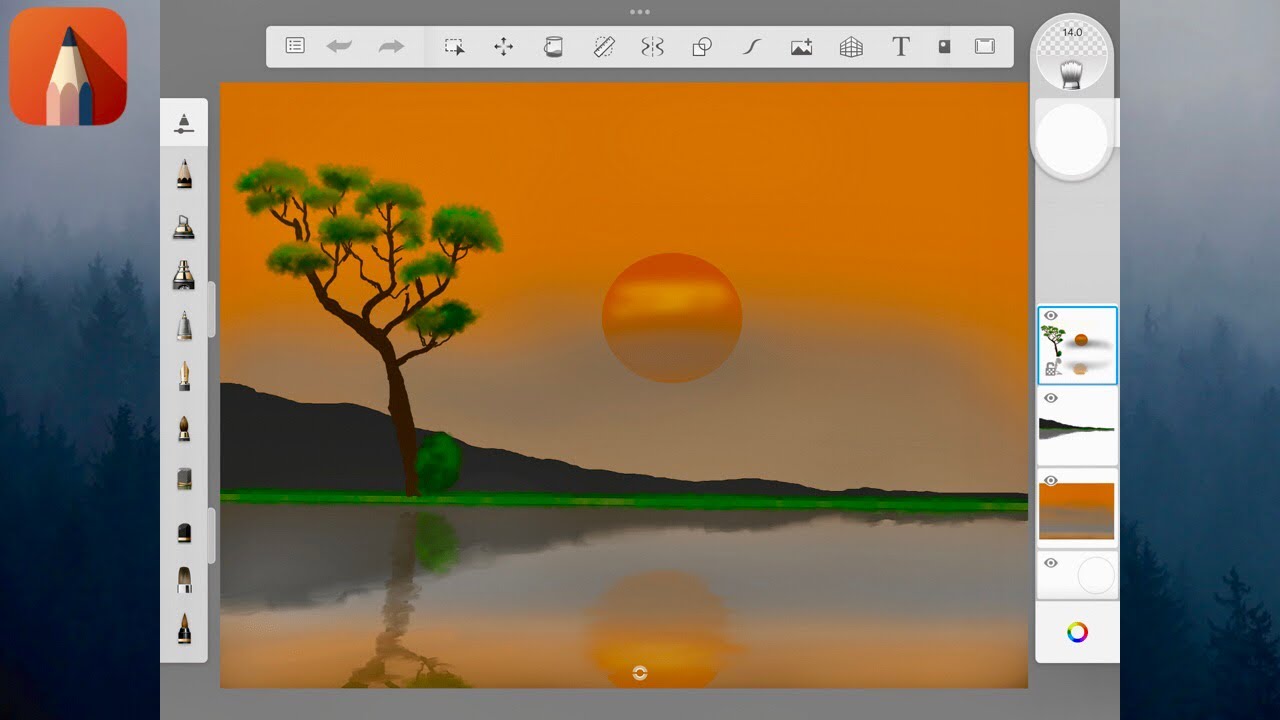Open the Shapes draw styles tool
The image size is (1280, 720).
702,47
